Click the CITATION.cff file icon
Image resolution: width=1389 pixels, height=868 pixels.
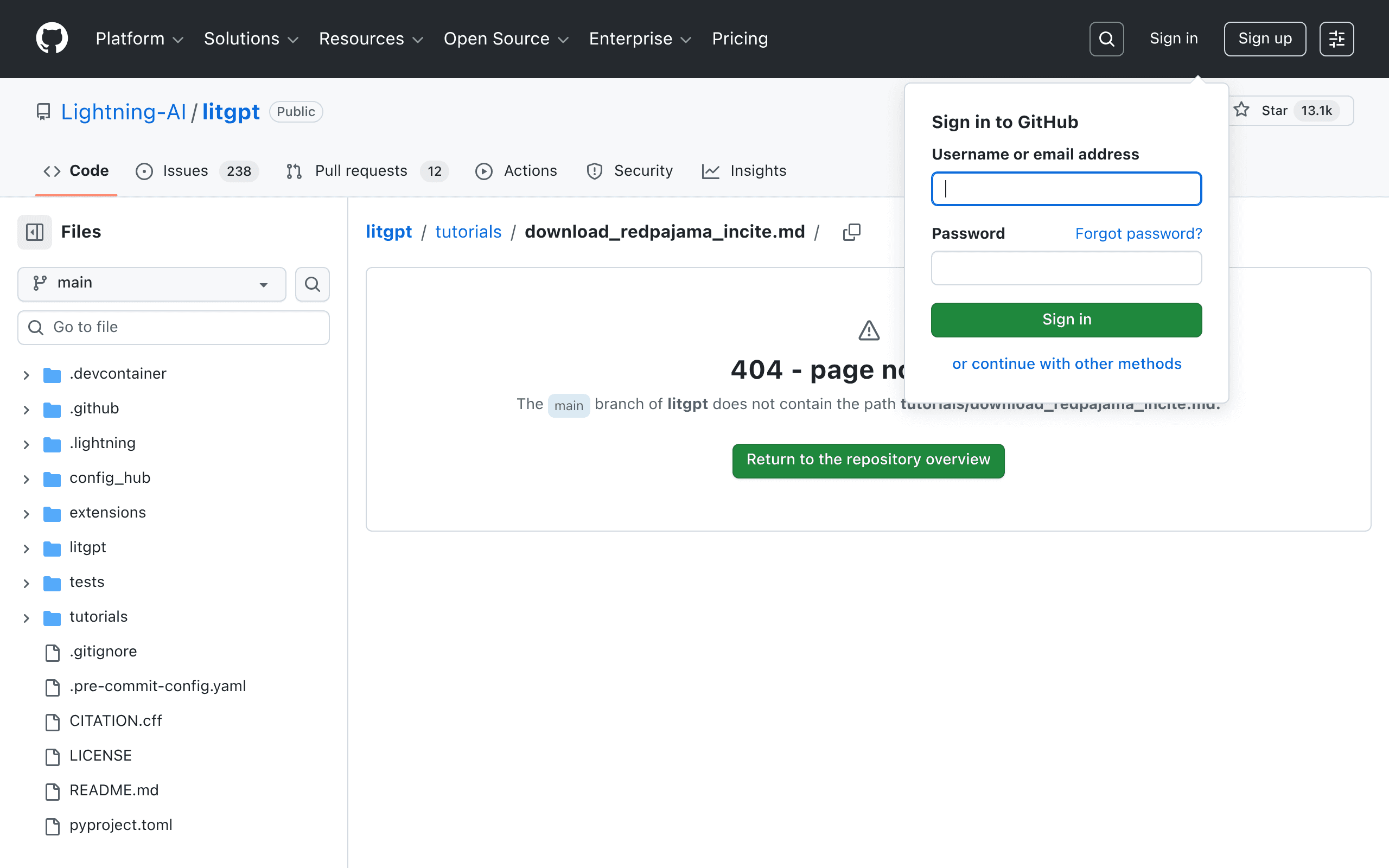pos(52,722)
